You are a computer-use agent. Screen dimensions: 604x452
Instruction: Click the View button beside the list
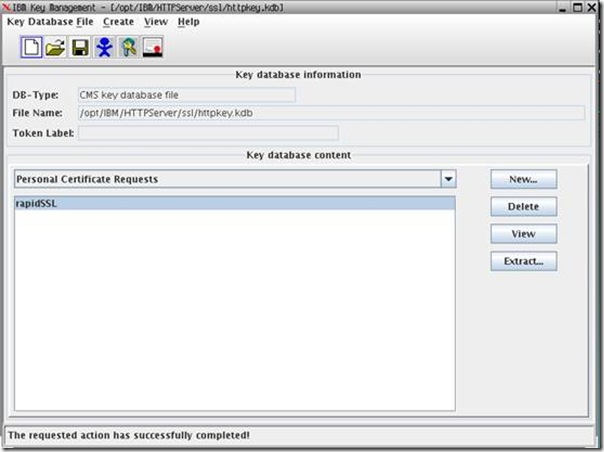pyautogui.click(x=523, y=234)
